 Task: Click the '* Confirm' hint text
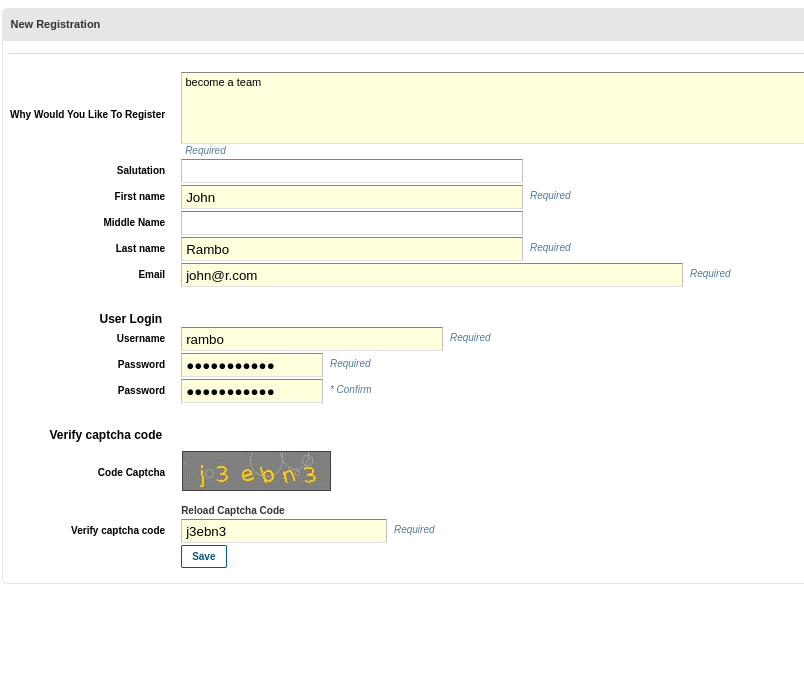coord(351,389)
